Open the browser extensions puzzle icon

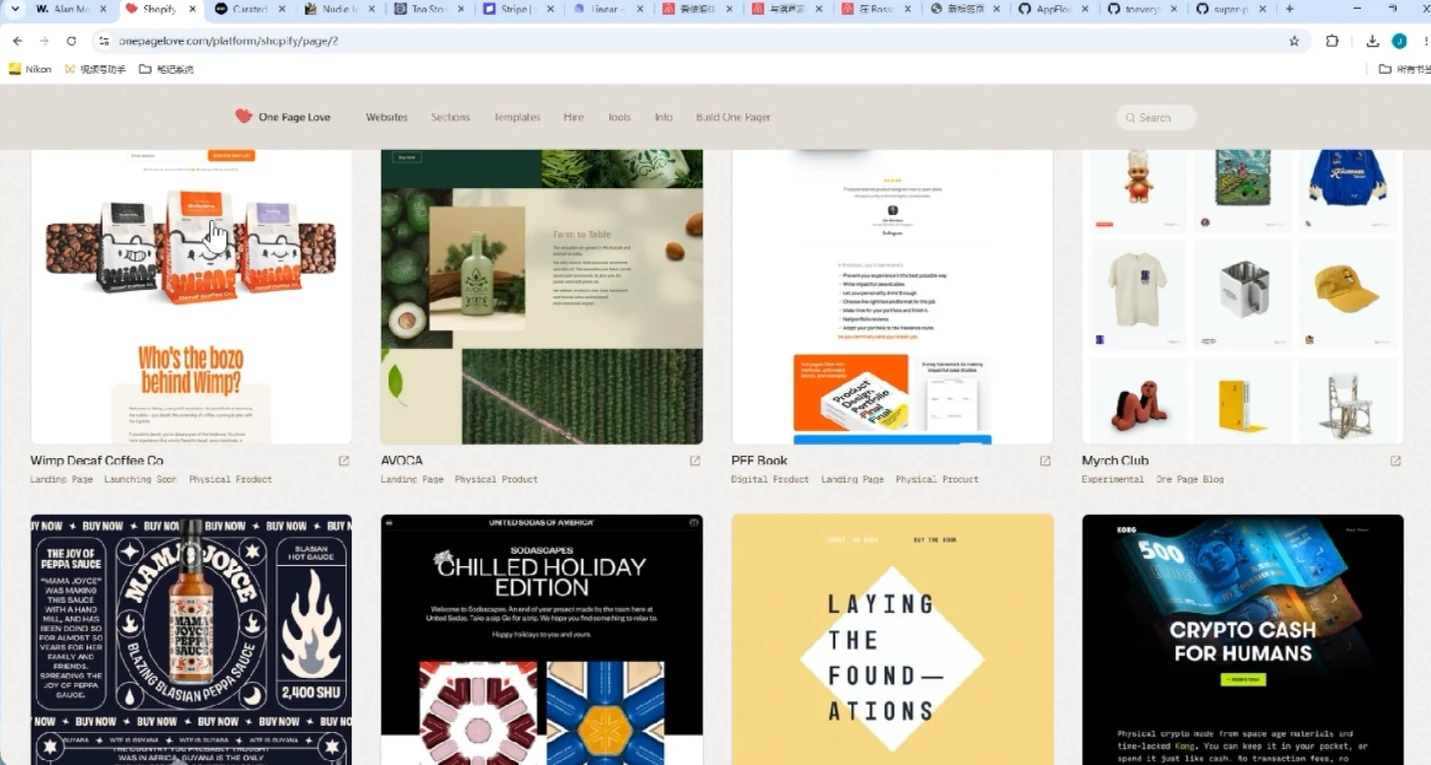pos(1332,41)
